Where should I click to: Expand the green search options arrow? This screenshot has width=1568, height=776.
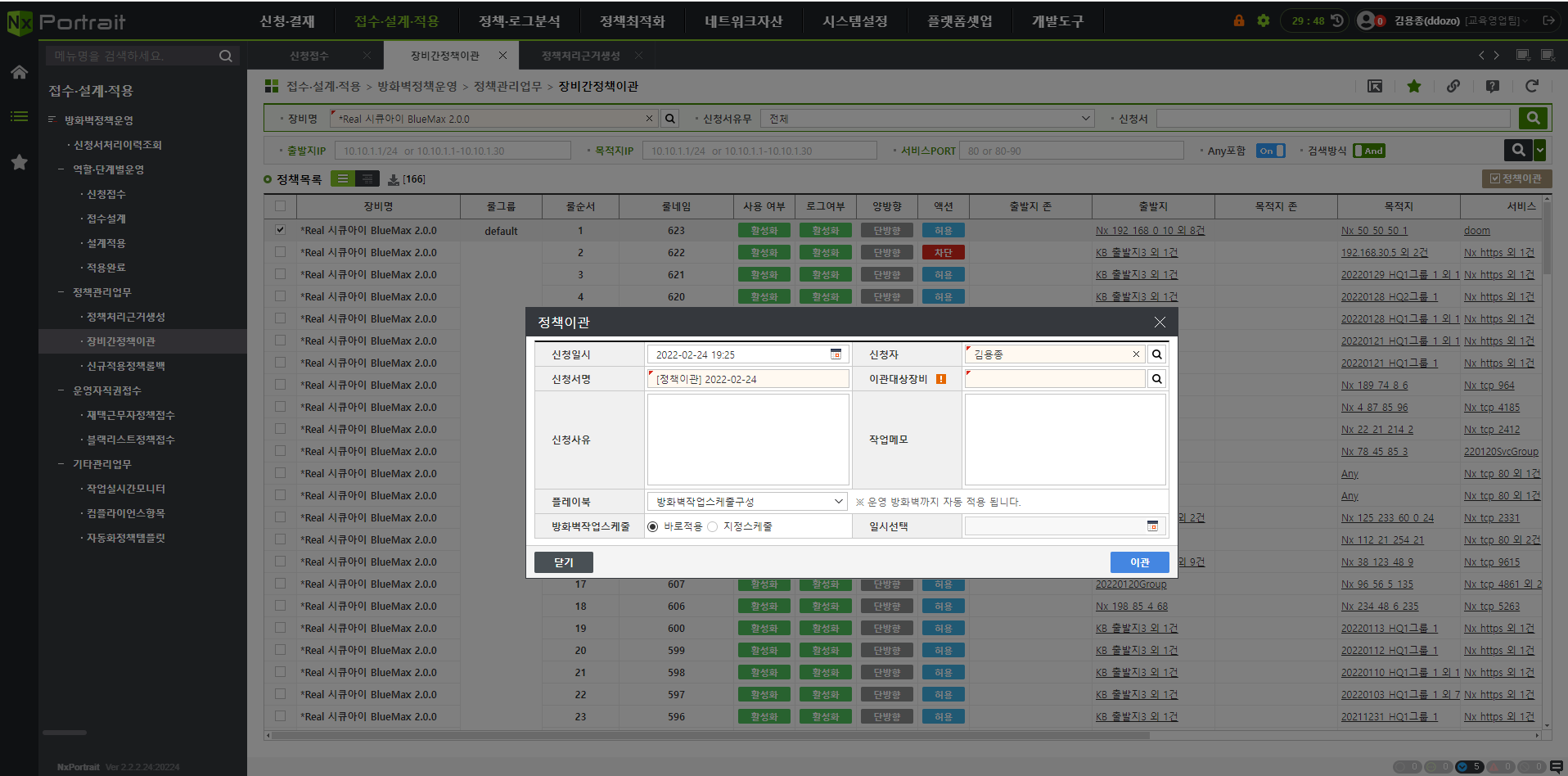(1540, 150)
